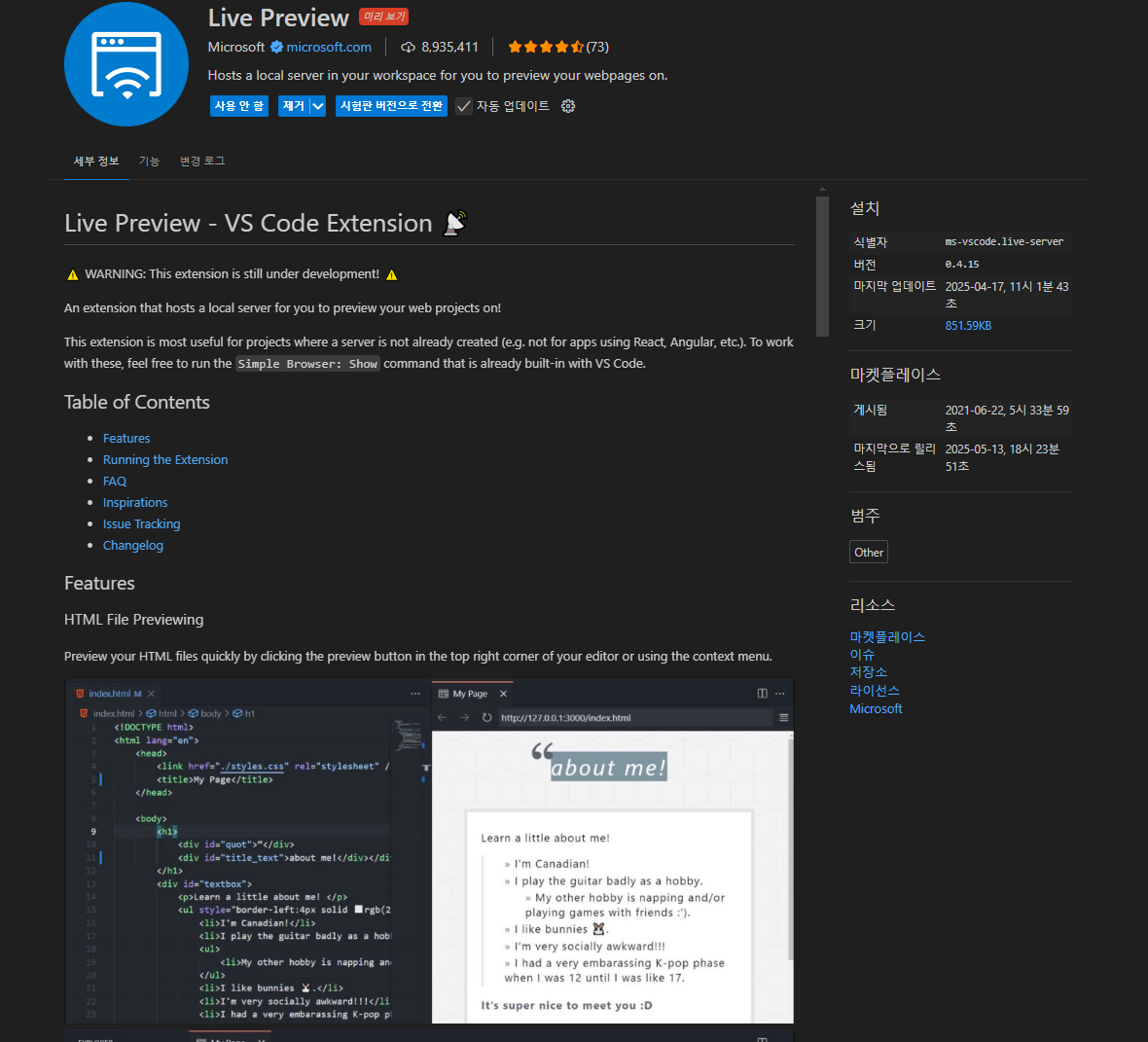The image size is (1148, 1042).
Task: Click the Table of Contents heading
Action: coord(137,402)
